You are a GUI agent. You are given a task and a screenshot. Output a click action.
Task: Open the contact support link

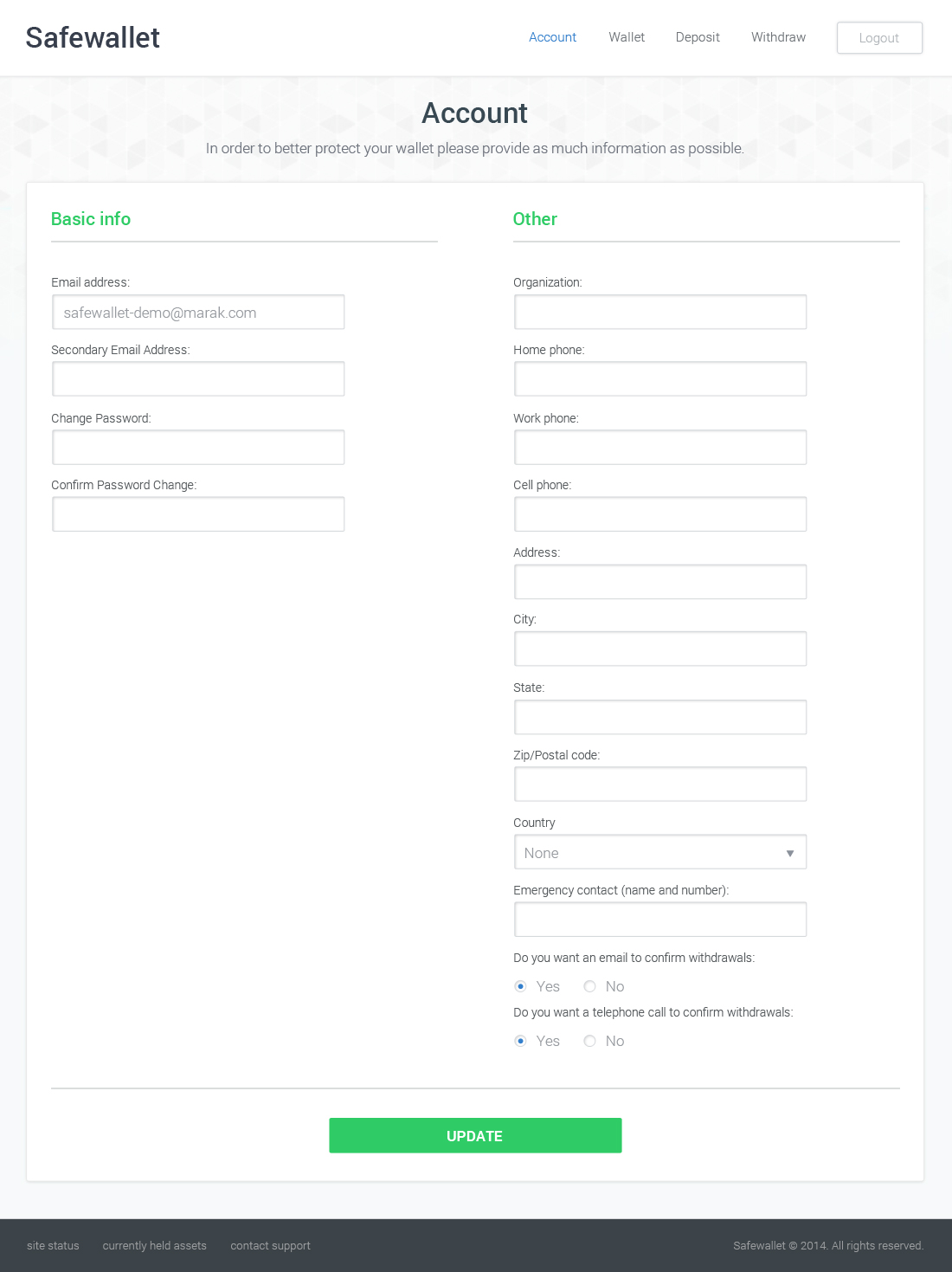click(x=270, y=1245)
